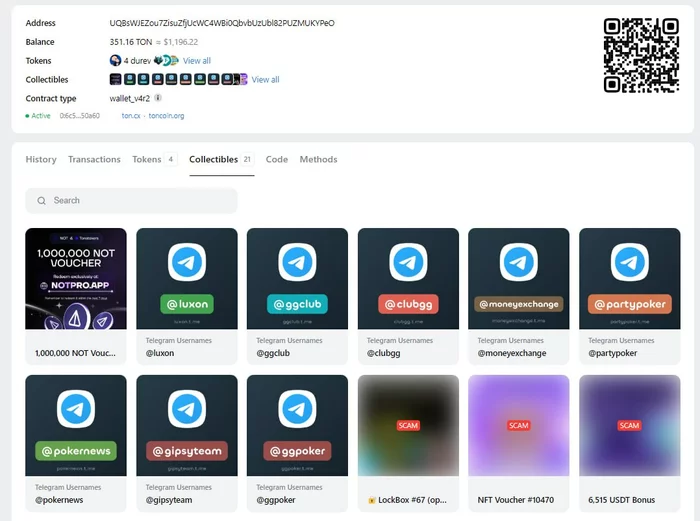
Task: Select the Collectibles tab
Action: 221,159
